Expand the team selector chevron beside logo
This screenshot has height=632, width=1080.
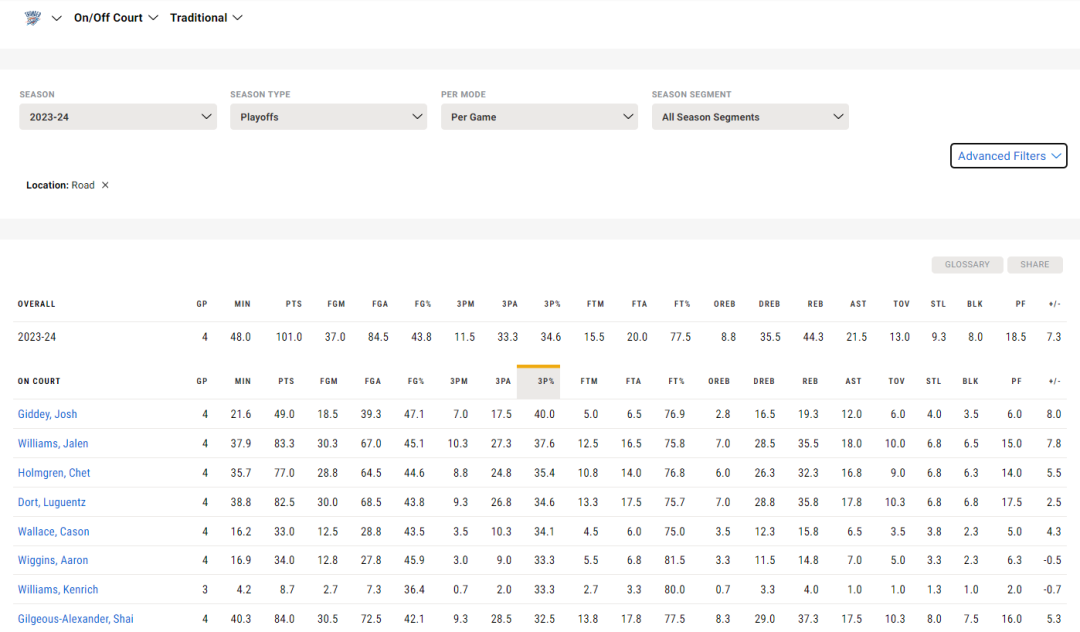[57, 18]
